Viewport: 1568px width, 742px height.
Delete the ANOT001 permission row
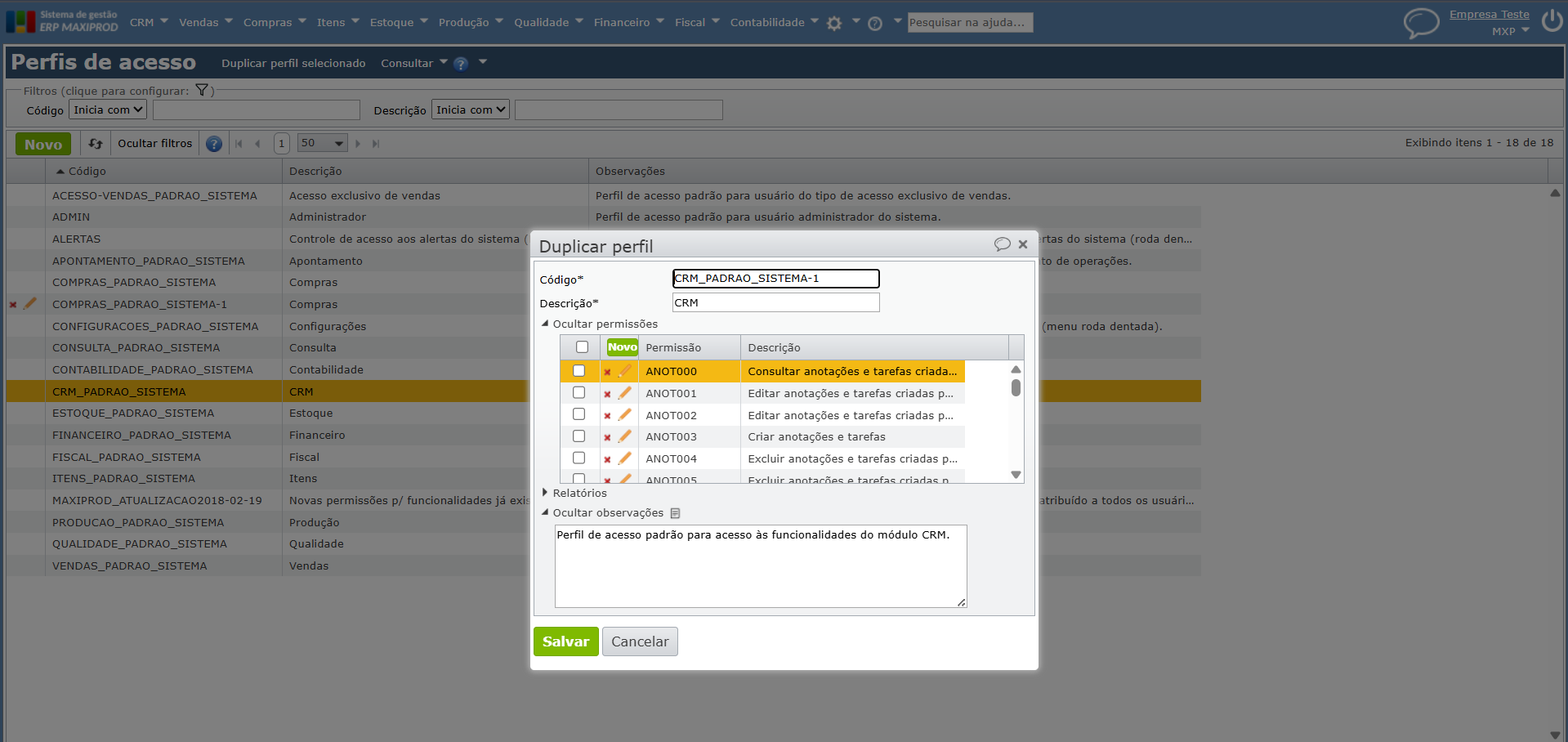(x=607, y=394)
